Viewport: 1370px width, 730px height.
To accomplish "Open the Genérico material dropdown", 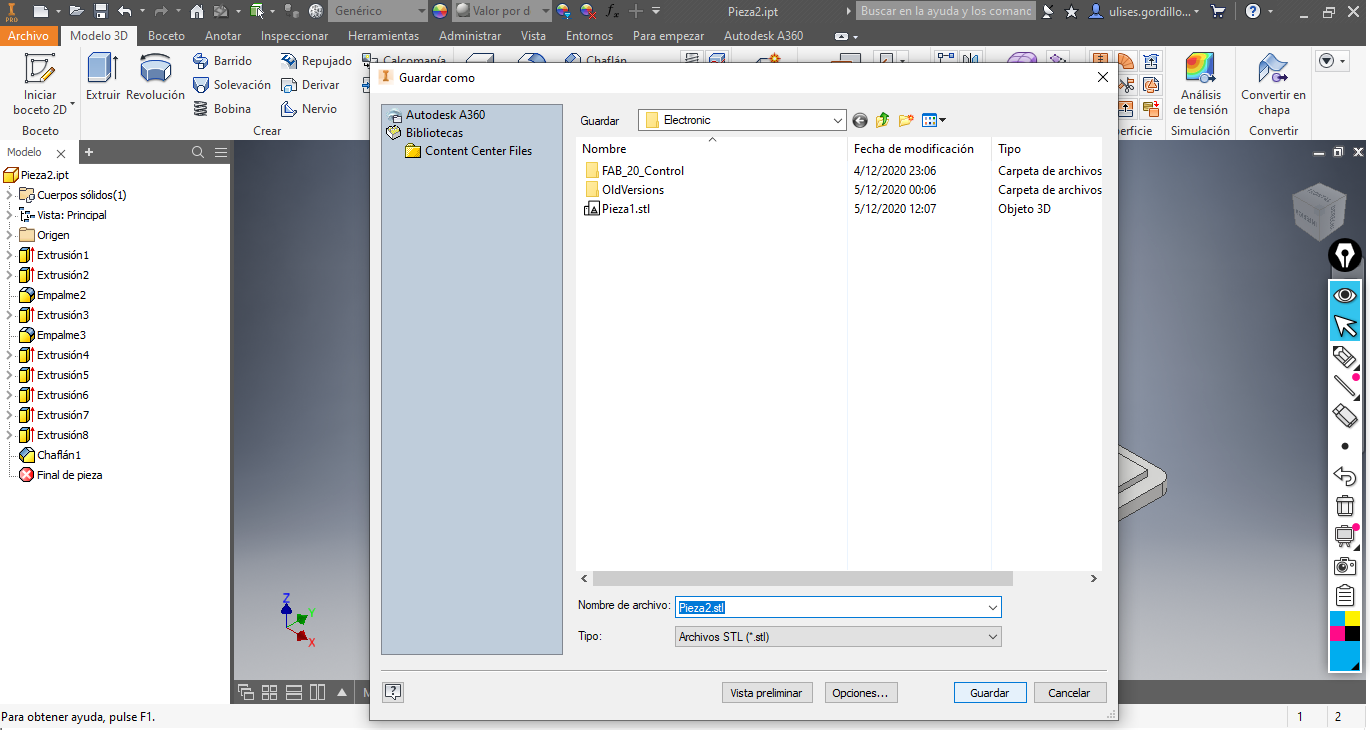I will (x=378, y=11).
